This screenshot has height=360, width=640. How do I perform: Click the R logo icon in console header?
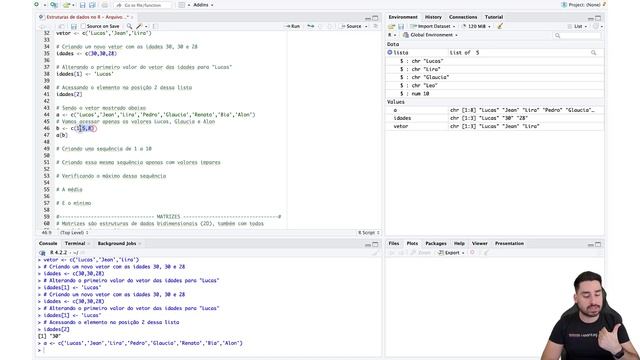42,253
